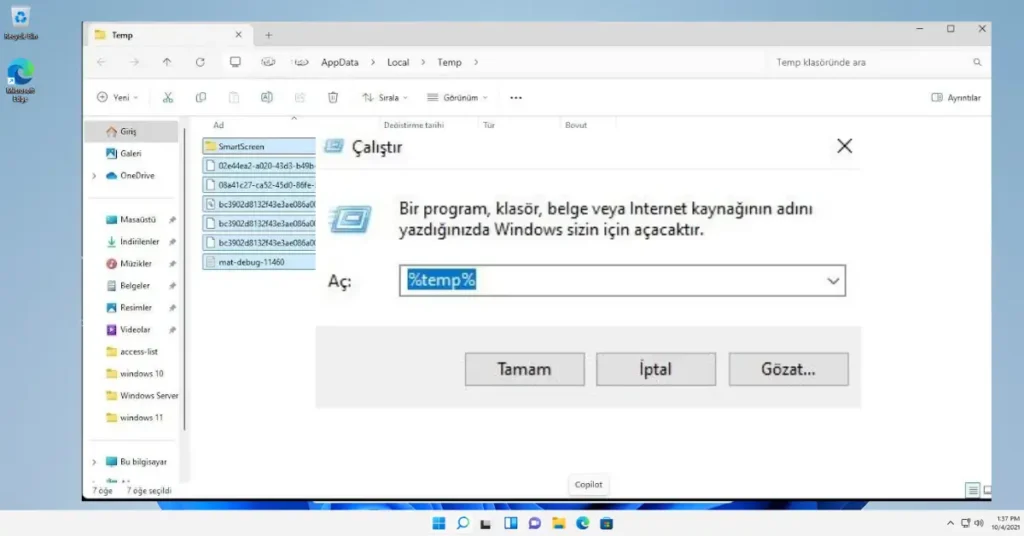Select file mat-debug-11460
The height and width of the screenshot is (536, 1024).
tap(259, 262)
